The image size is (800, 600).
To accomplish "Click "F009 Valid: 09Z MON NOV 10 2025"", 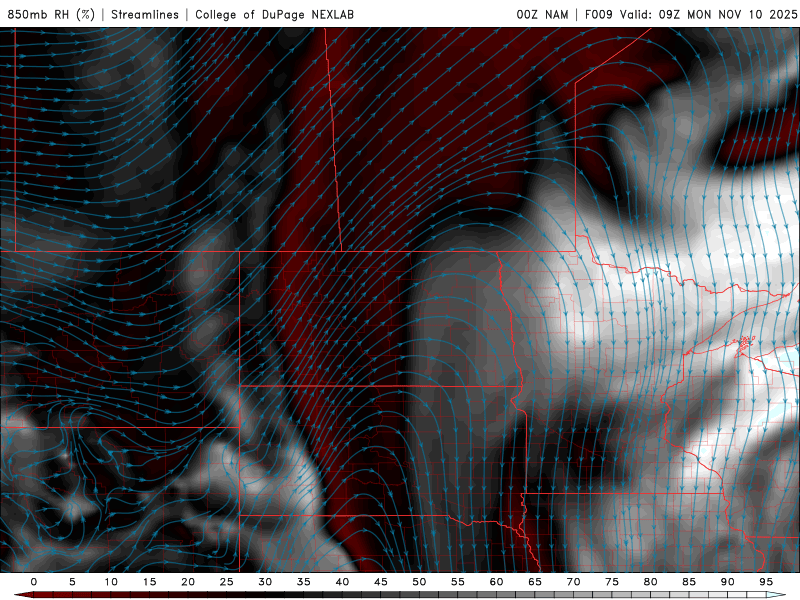I will (x=691, y=14).
